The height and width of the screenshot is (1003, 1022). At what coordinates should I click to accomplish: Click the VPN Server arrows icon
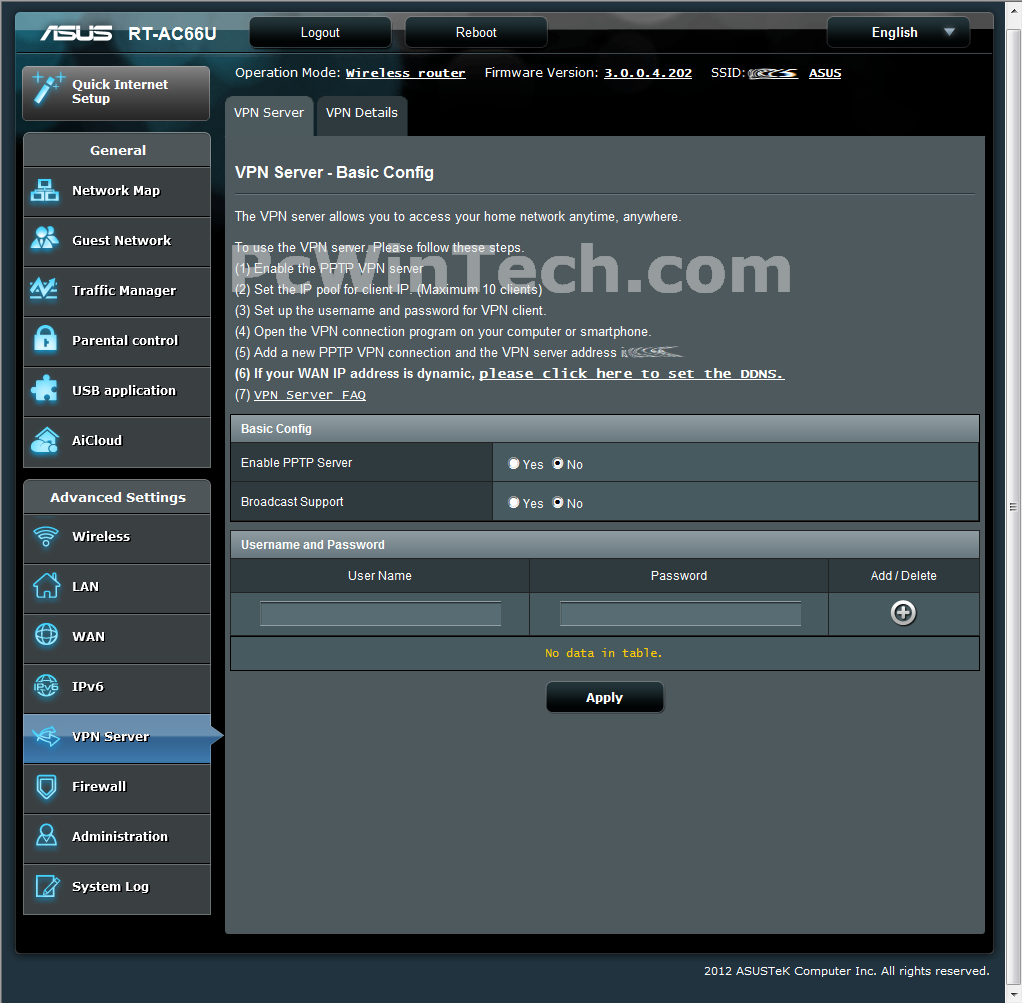[x=46, y=736]
